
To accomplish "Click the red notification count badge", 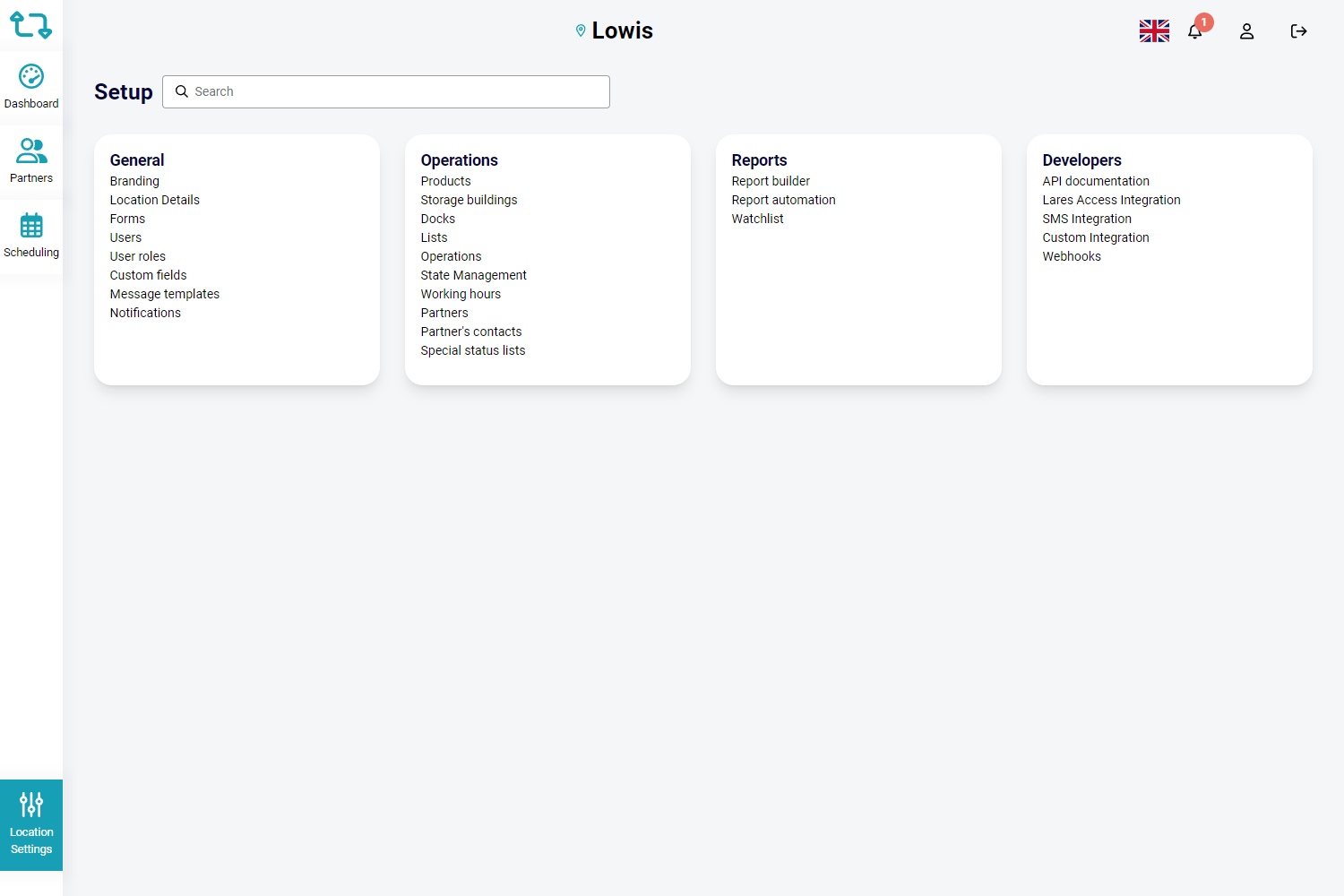I will (1204, 22).
